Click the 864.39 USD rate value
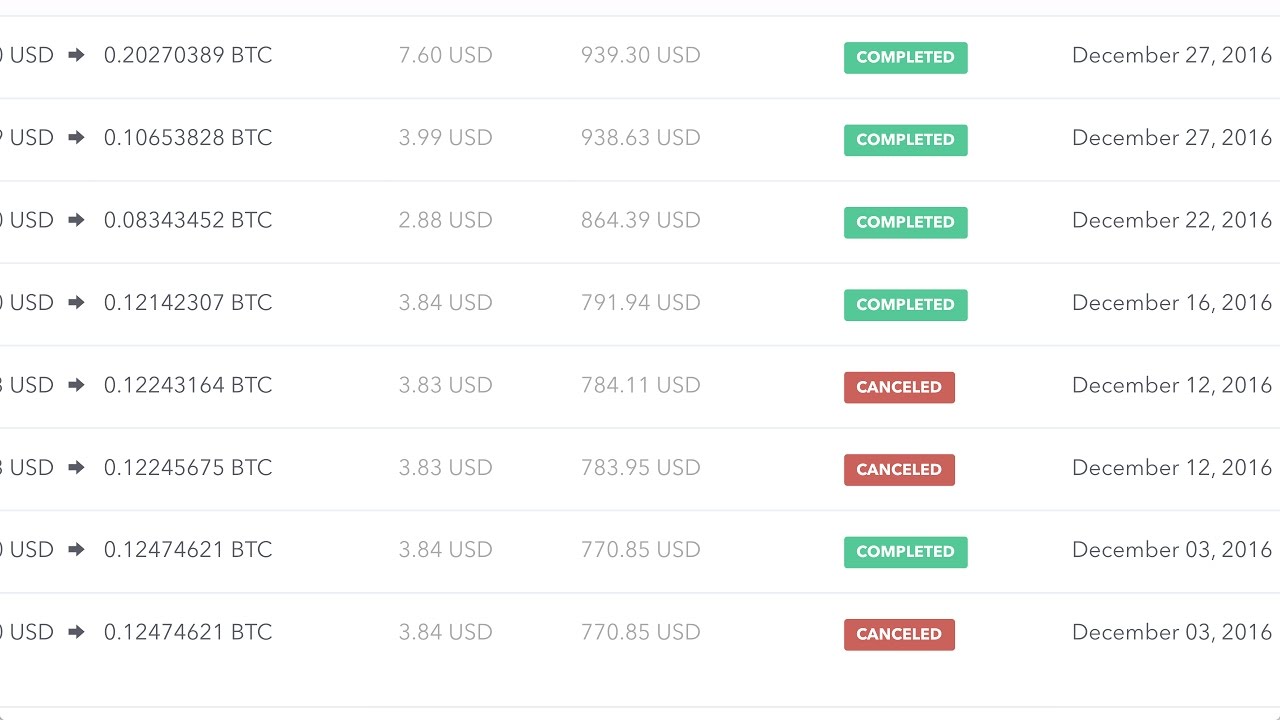1280x720 pixels. [640, 220]
